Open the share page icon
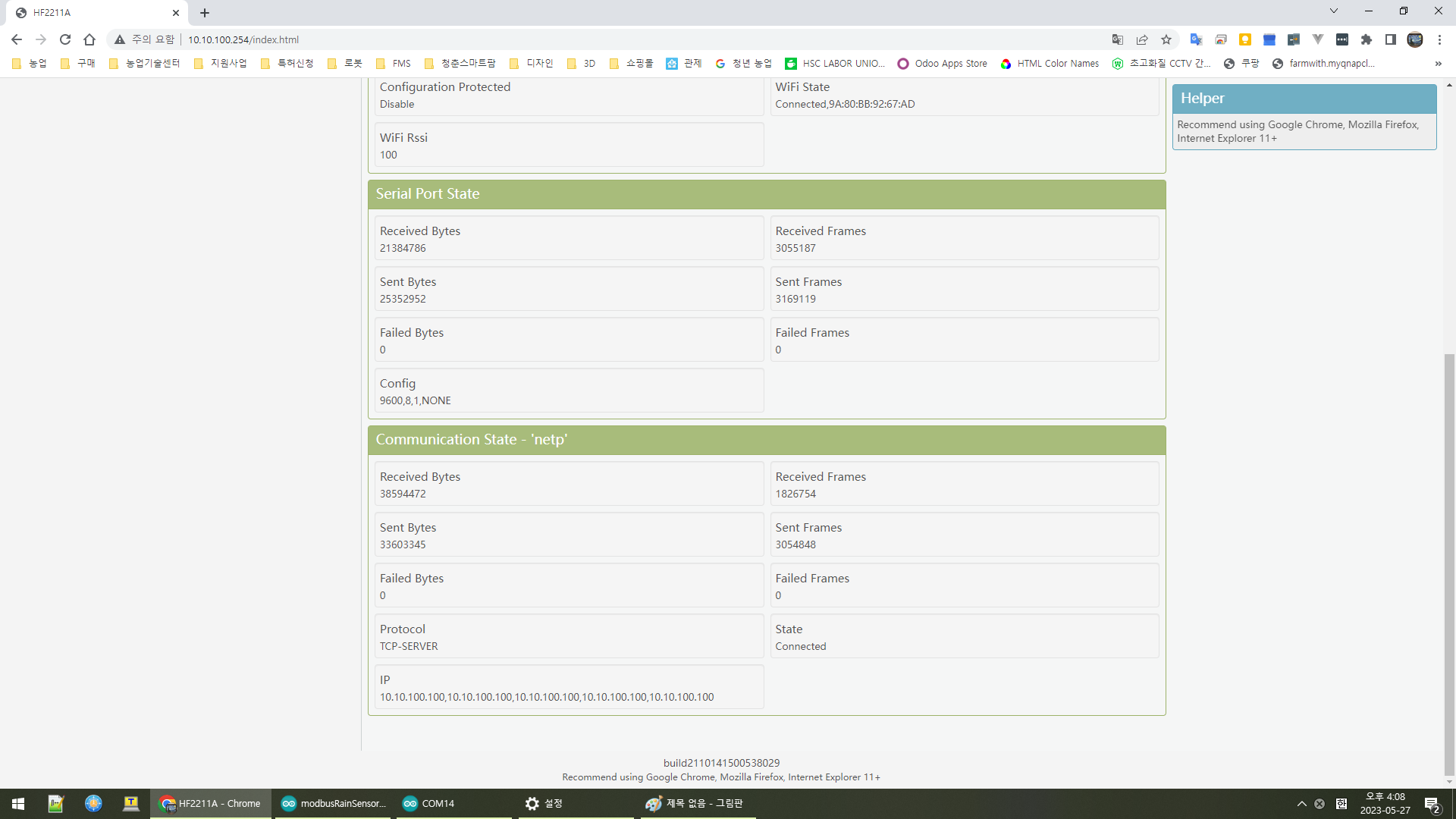 1142,39
